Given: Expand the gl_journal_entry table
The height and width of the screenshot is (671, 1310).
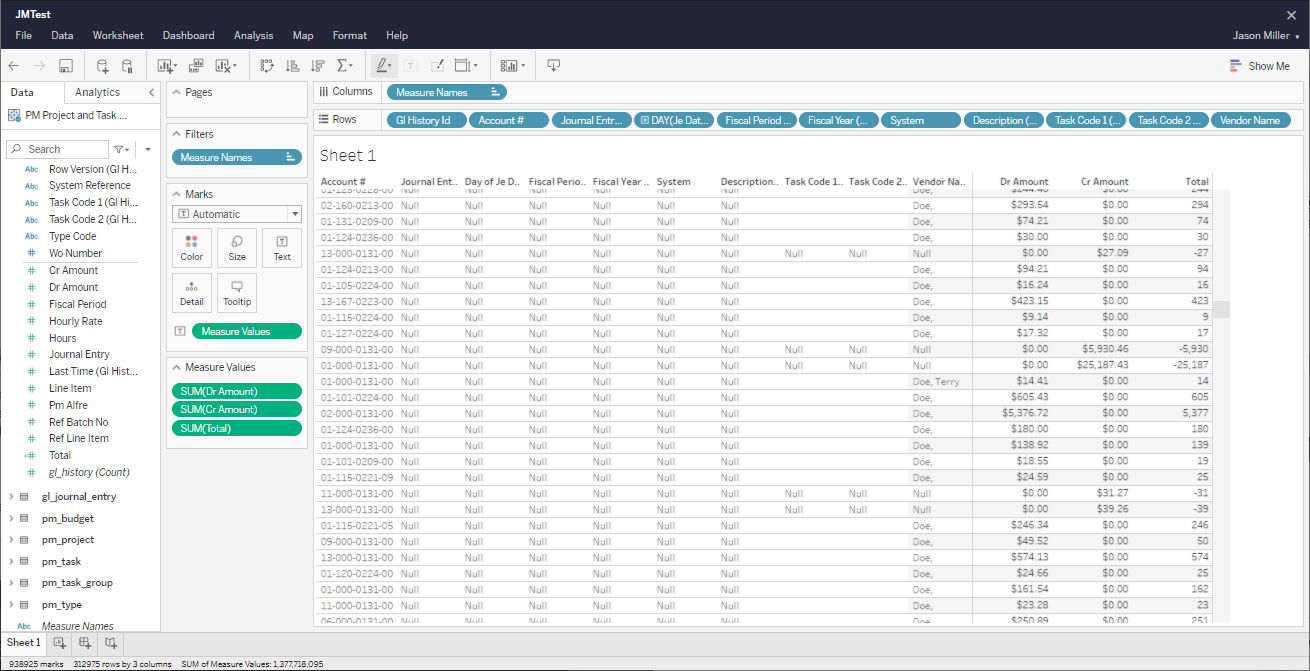Looking at the screenshot, I should [x=11, y=496].
